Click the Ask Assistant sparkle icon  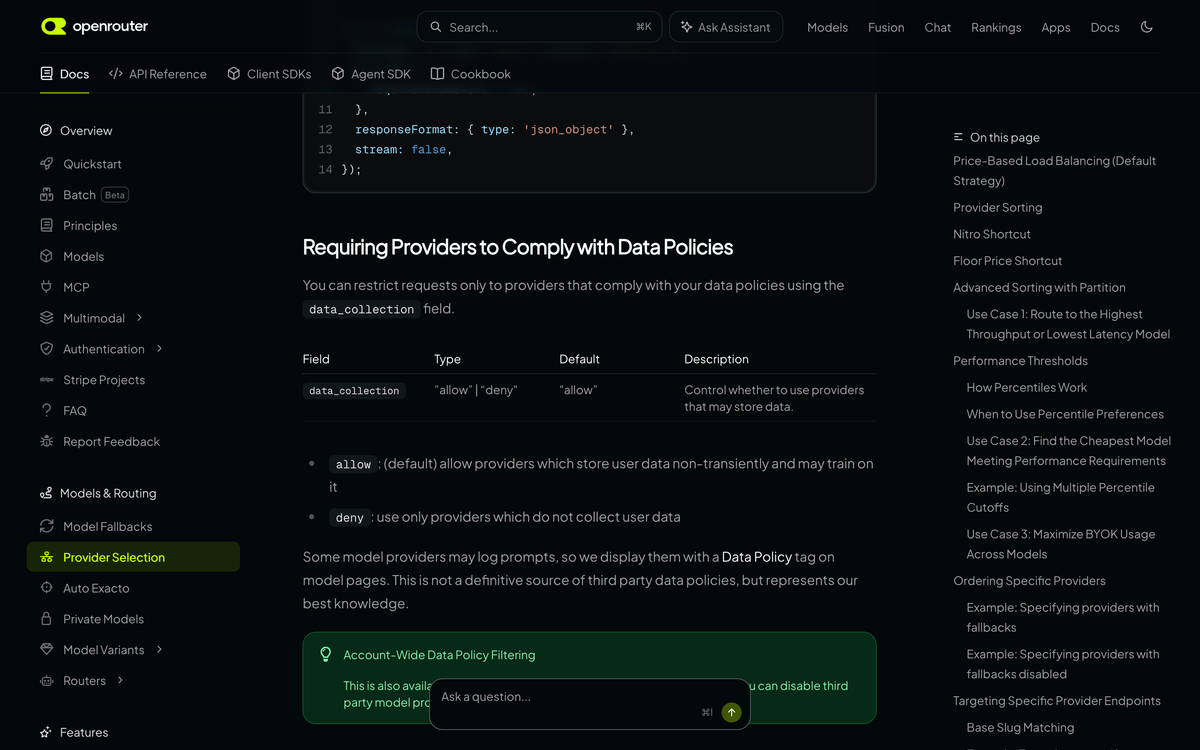686,27
